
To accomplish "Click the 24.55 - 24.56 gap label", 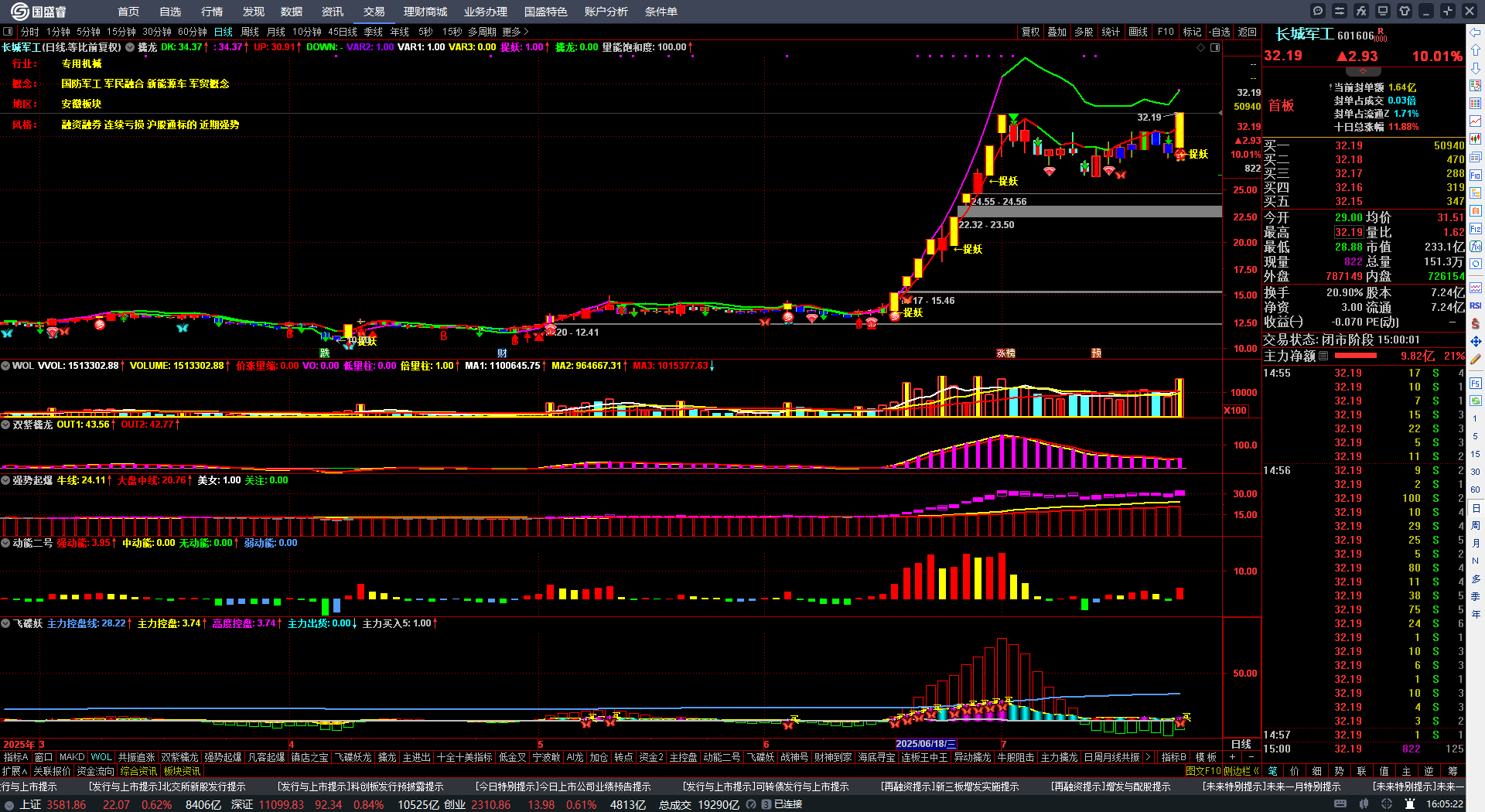I will coord(999,201).
